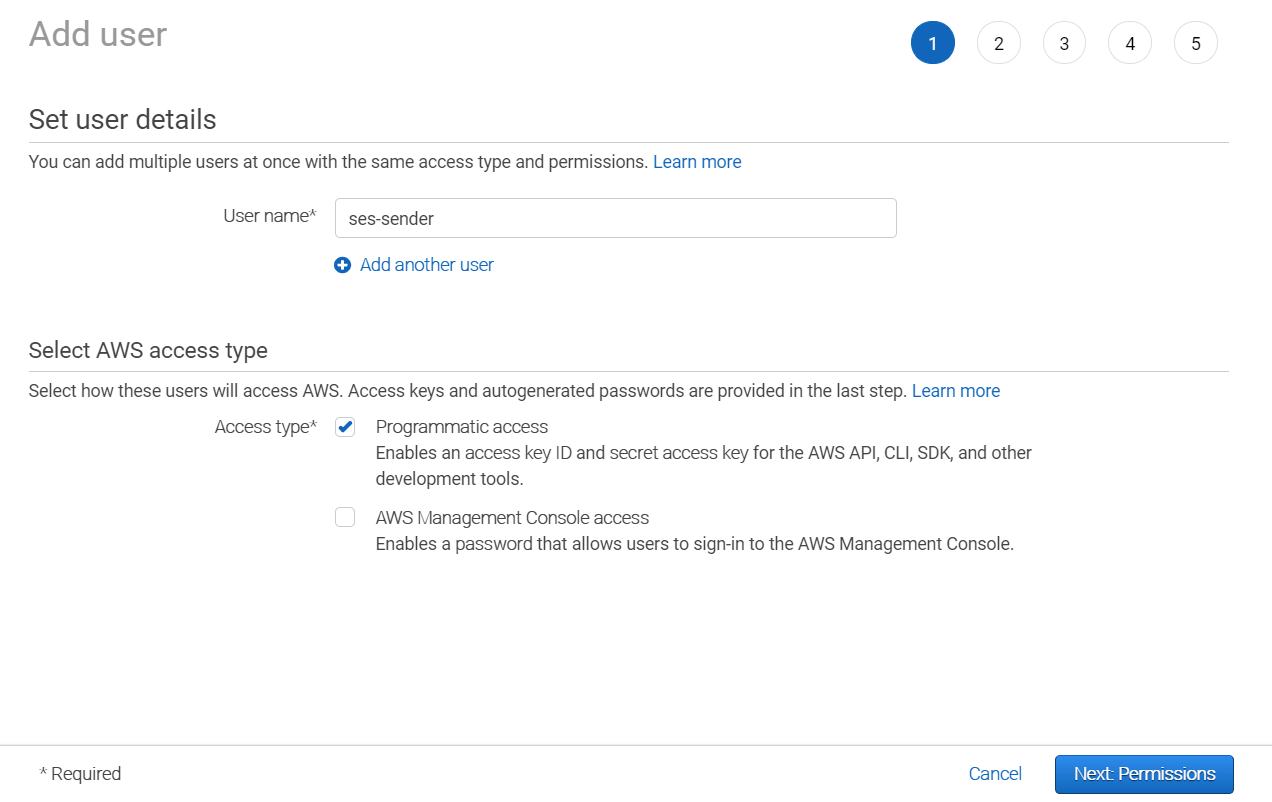The image size is (1272, 802).
Task: Click the Set user details heading
Action: pyautogui.click(x=123, y=120)
